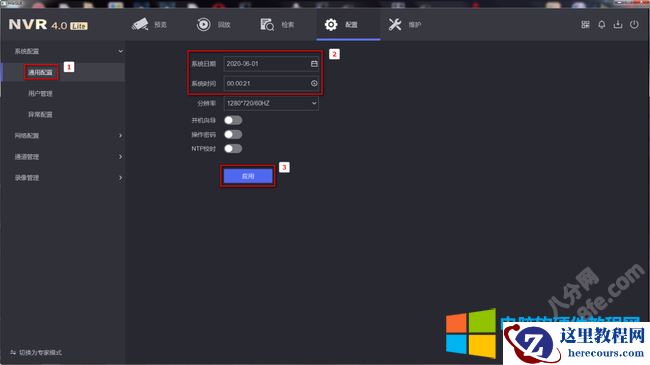This screenshot has height=365, width=650.
Task: Click the 应用 apply button
Action: [248, 176]
